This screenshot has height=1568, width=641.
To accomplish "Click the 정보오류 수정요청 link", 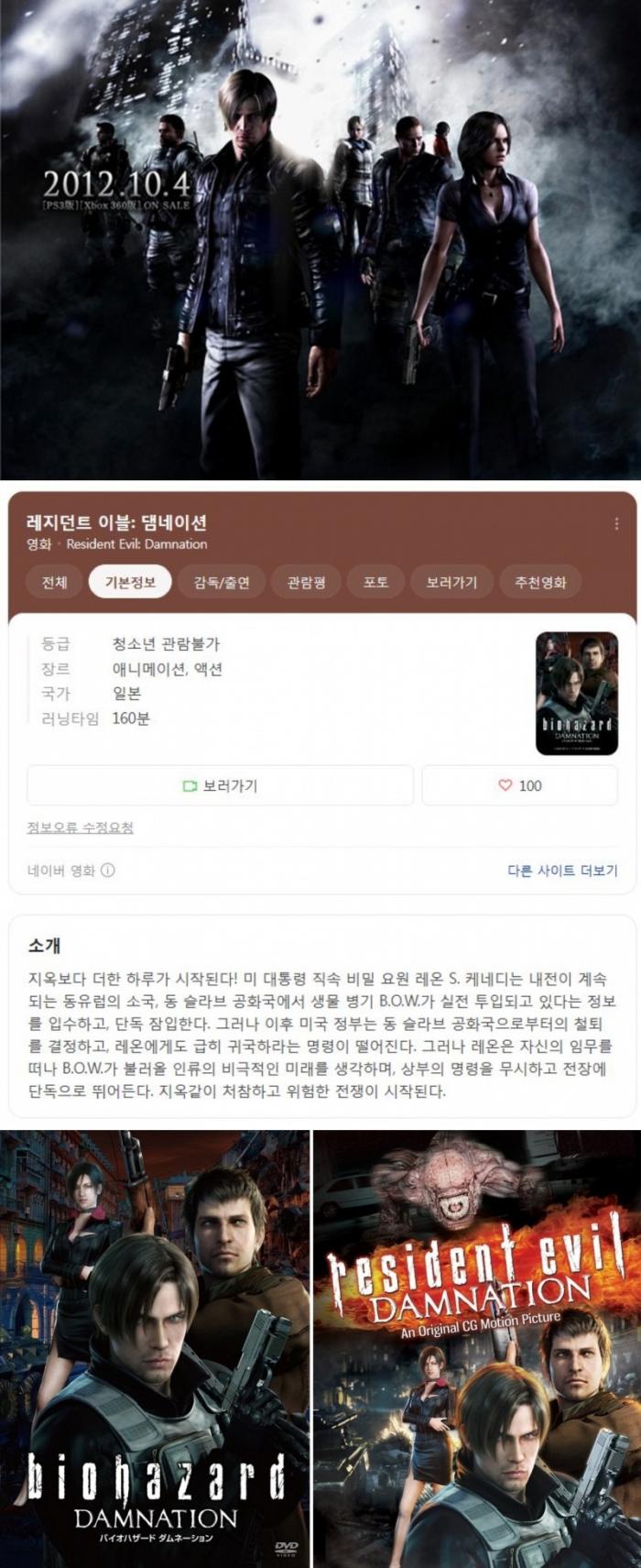I will tap(81, 828).
